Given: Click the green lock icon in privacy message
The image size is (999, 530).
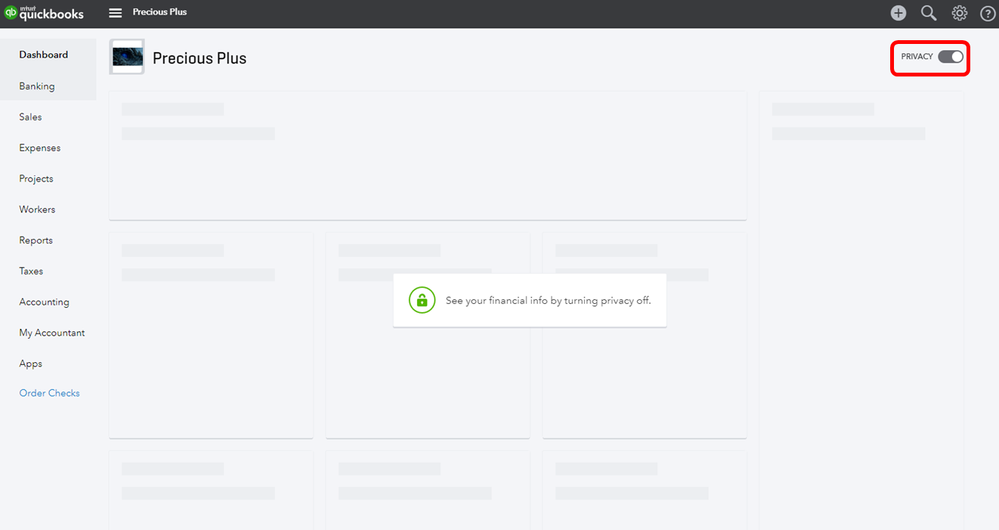Looking at the screenshot, I should point(422,300).
